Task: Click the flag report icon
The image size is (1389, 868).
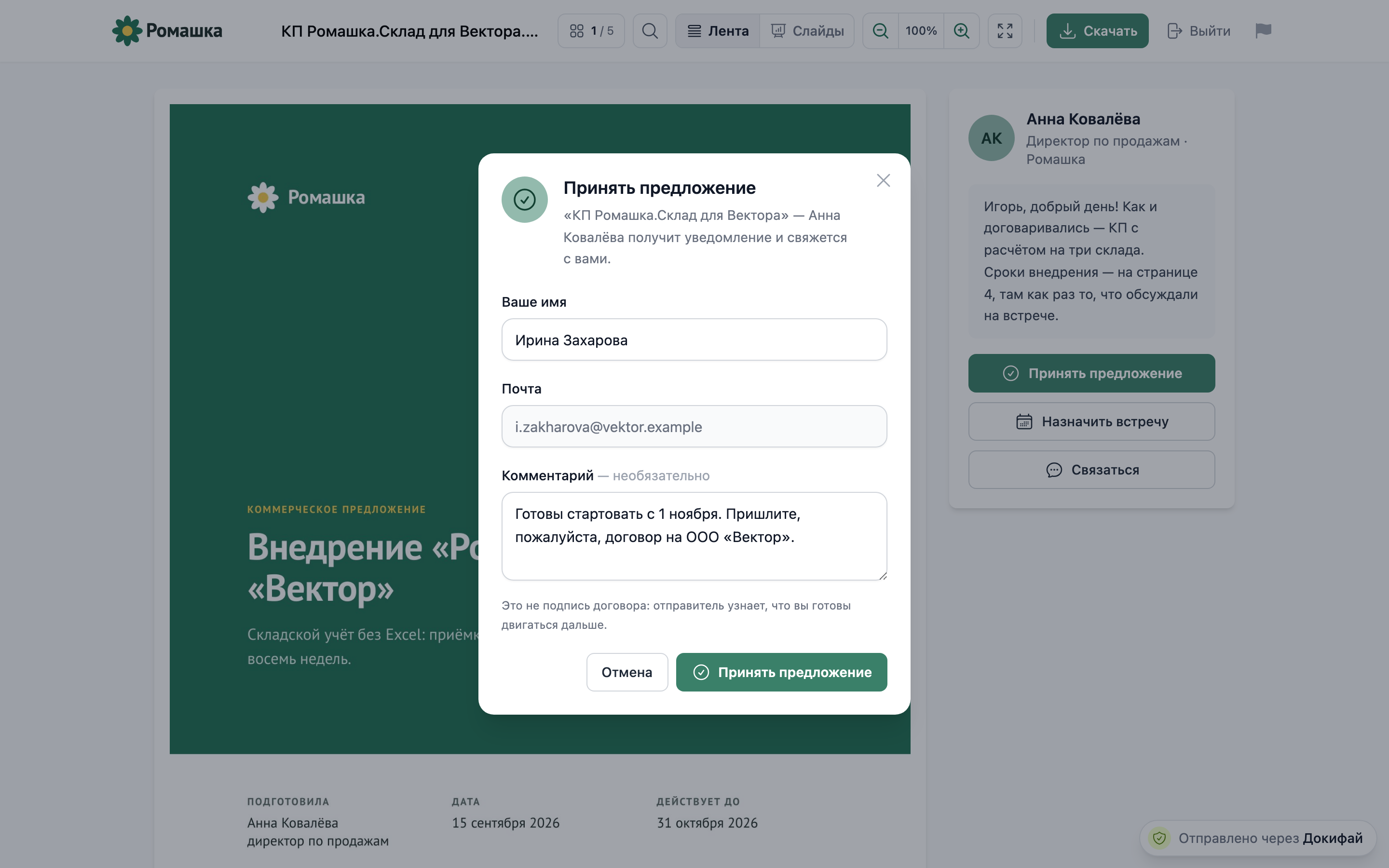Action: click(1263, 30)
